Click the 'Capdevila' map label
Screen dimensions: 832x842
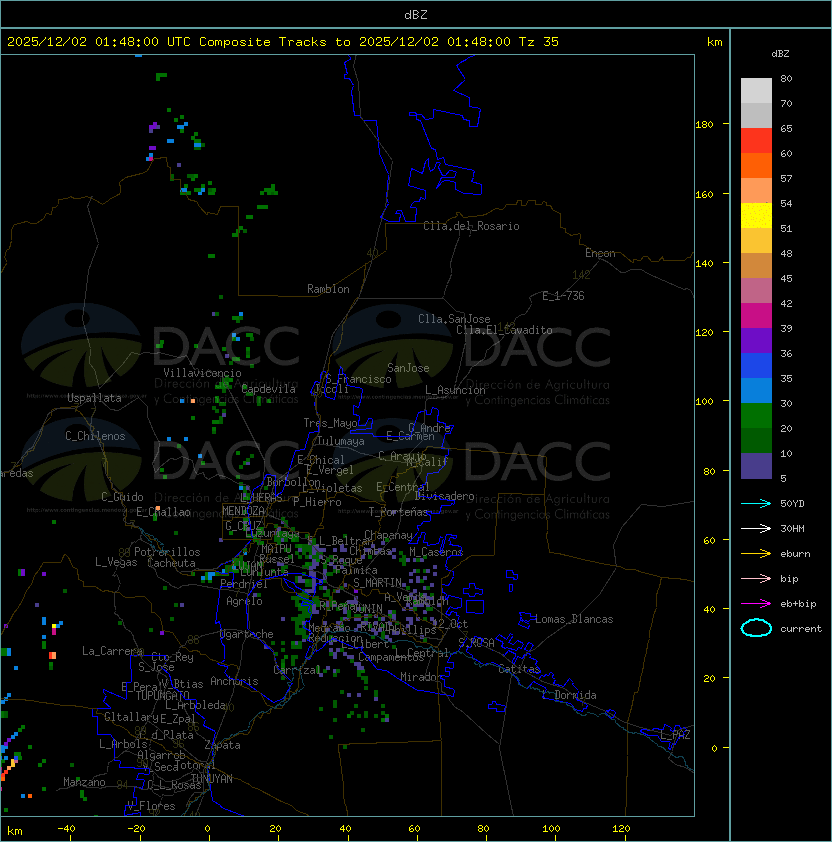[268, 389]
